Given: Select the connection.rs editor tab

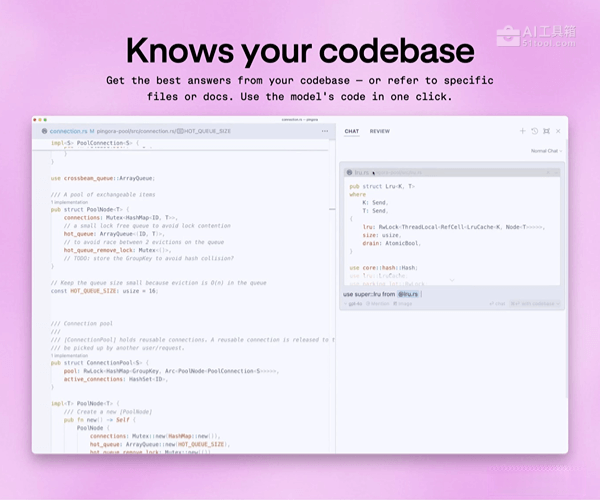Looking at the screenshot, I should tap(66, 131).
